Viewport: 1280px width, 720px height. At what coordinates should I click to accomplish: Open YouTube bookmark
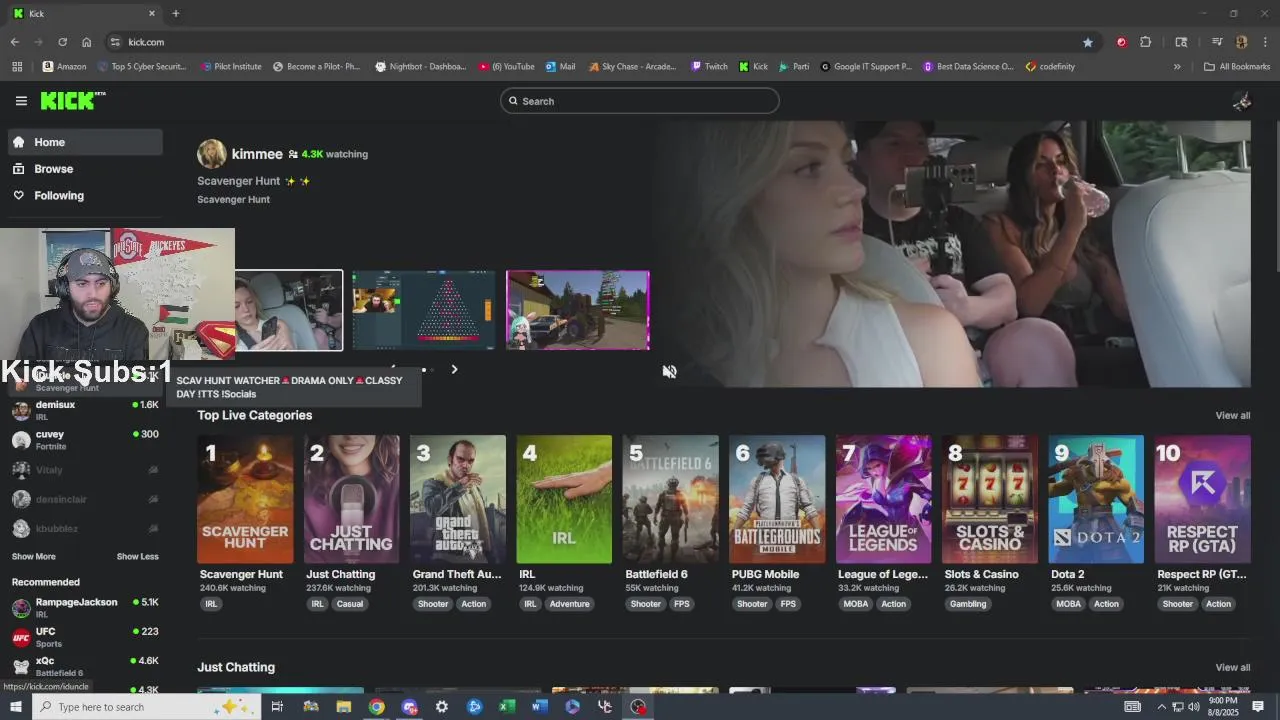(x=506, y=67)
